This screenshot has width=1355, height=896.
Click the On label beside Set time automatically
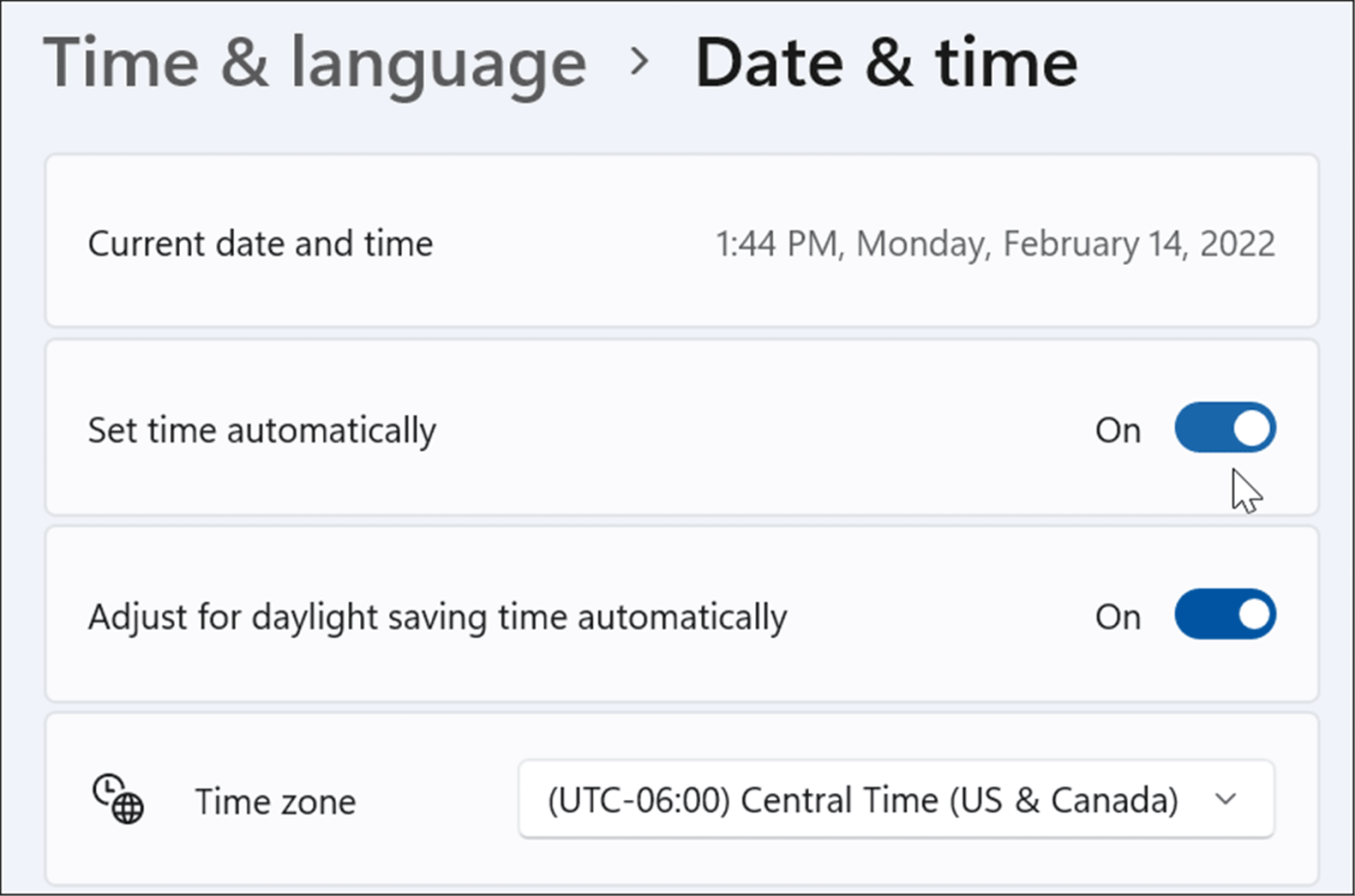[1118, 430]
